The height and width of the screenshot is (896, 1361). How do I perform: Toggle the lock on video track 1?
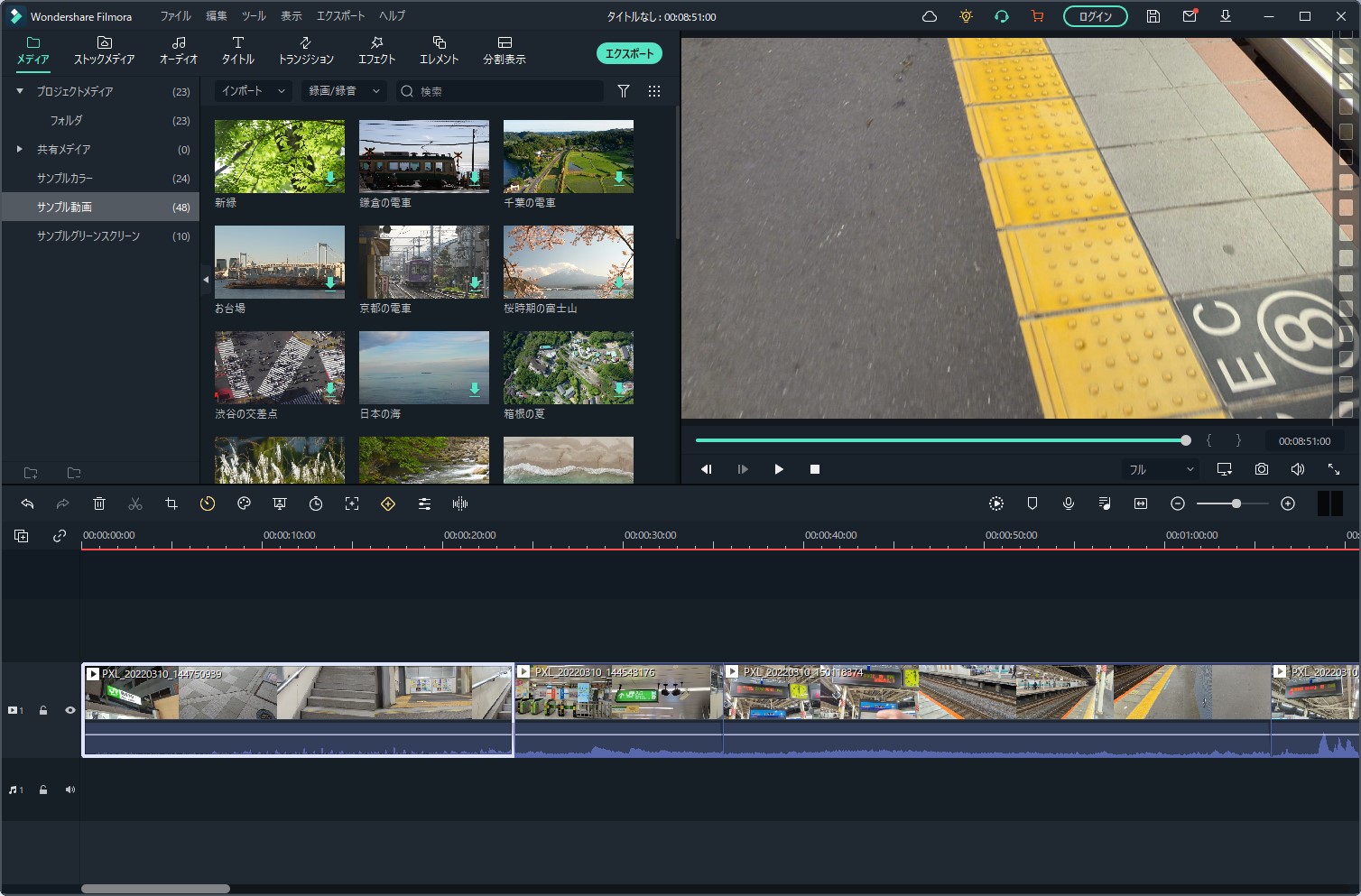(x=43, y=711)
